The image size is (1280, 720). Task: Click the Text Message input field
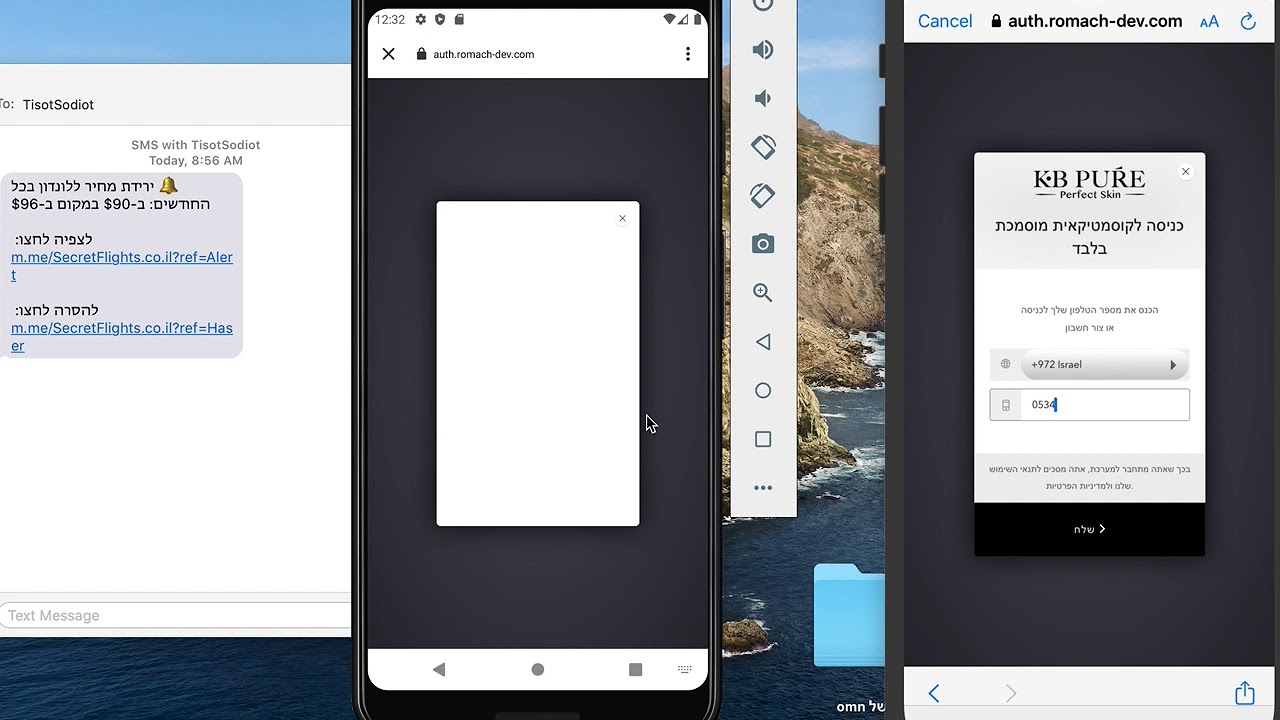click(175, 616)
